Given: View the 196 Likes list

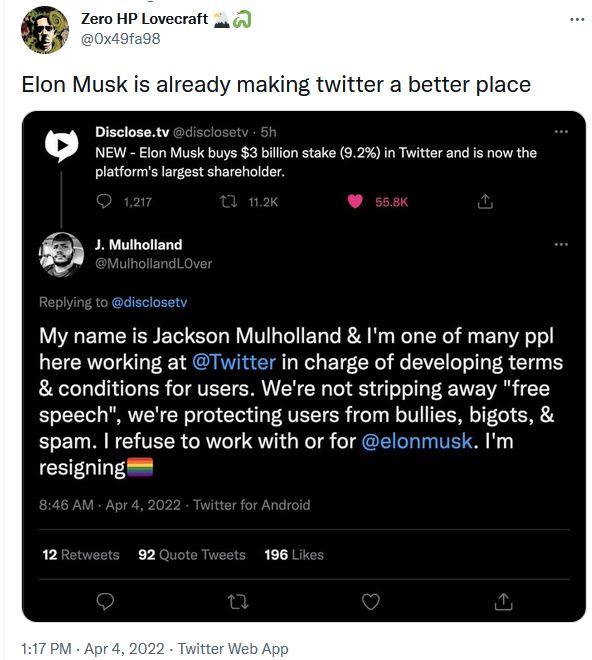Looking at the screenshot, I should point(294,554).
